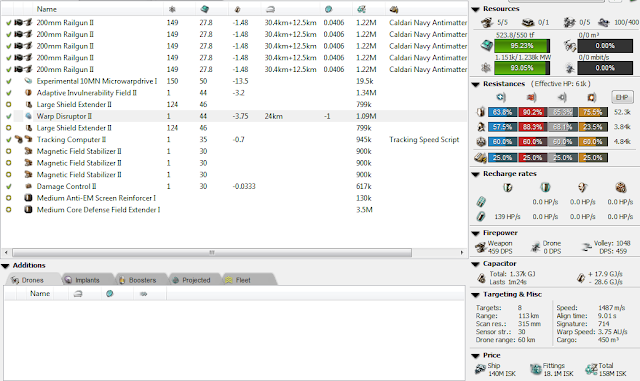Toggle Tracking Computer II active state
The height and width of the screenshot is (381, 640).
(x=8, y=140)
